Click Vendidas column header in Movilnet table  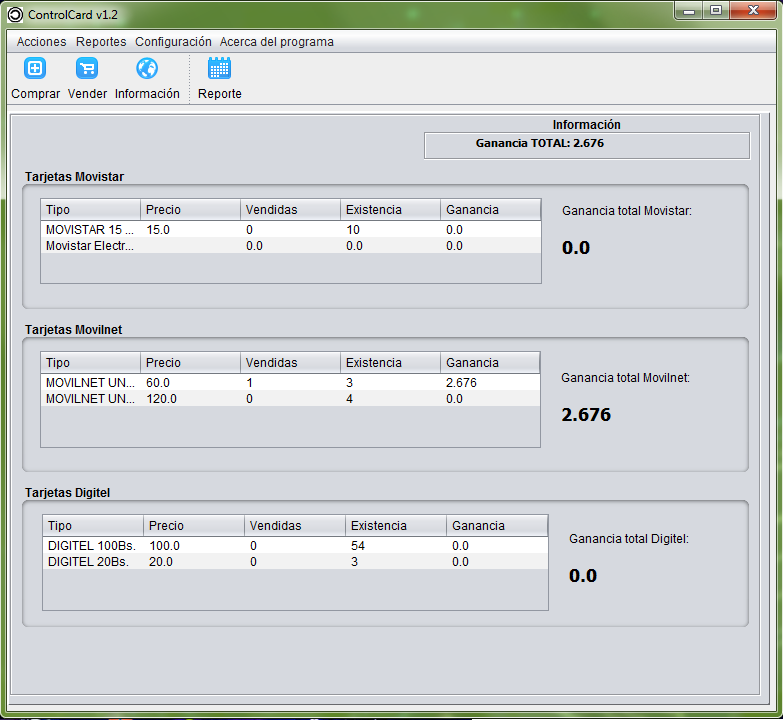click(290, 363)
